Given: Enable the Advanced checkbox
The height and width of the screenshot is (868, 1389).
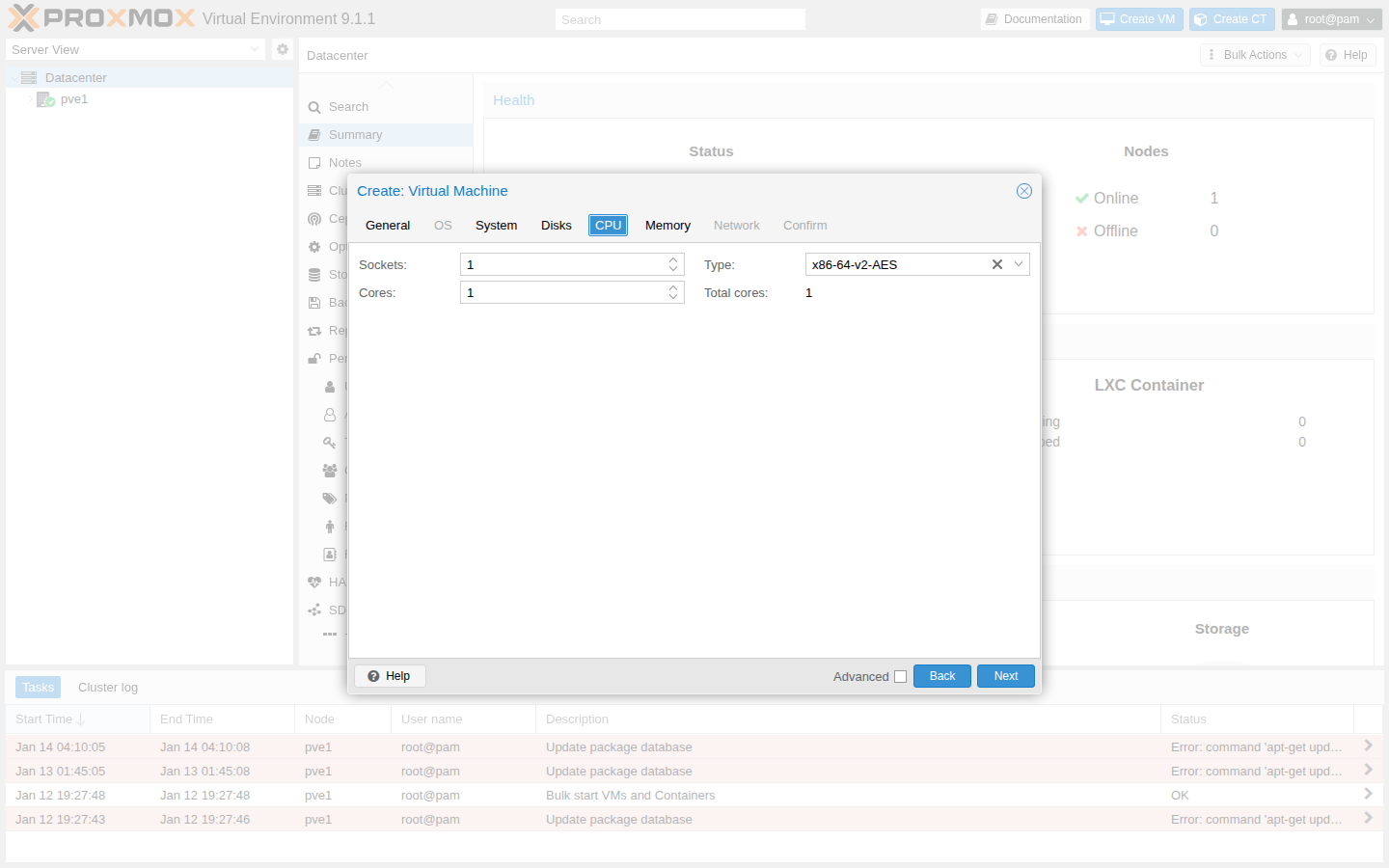Looking at the screenshot, I should (900, 676).
